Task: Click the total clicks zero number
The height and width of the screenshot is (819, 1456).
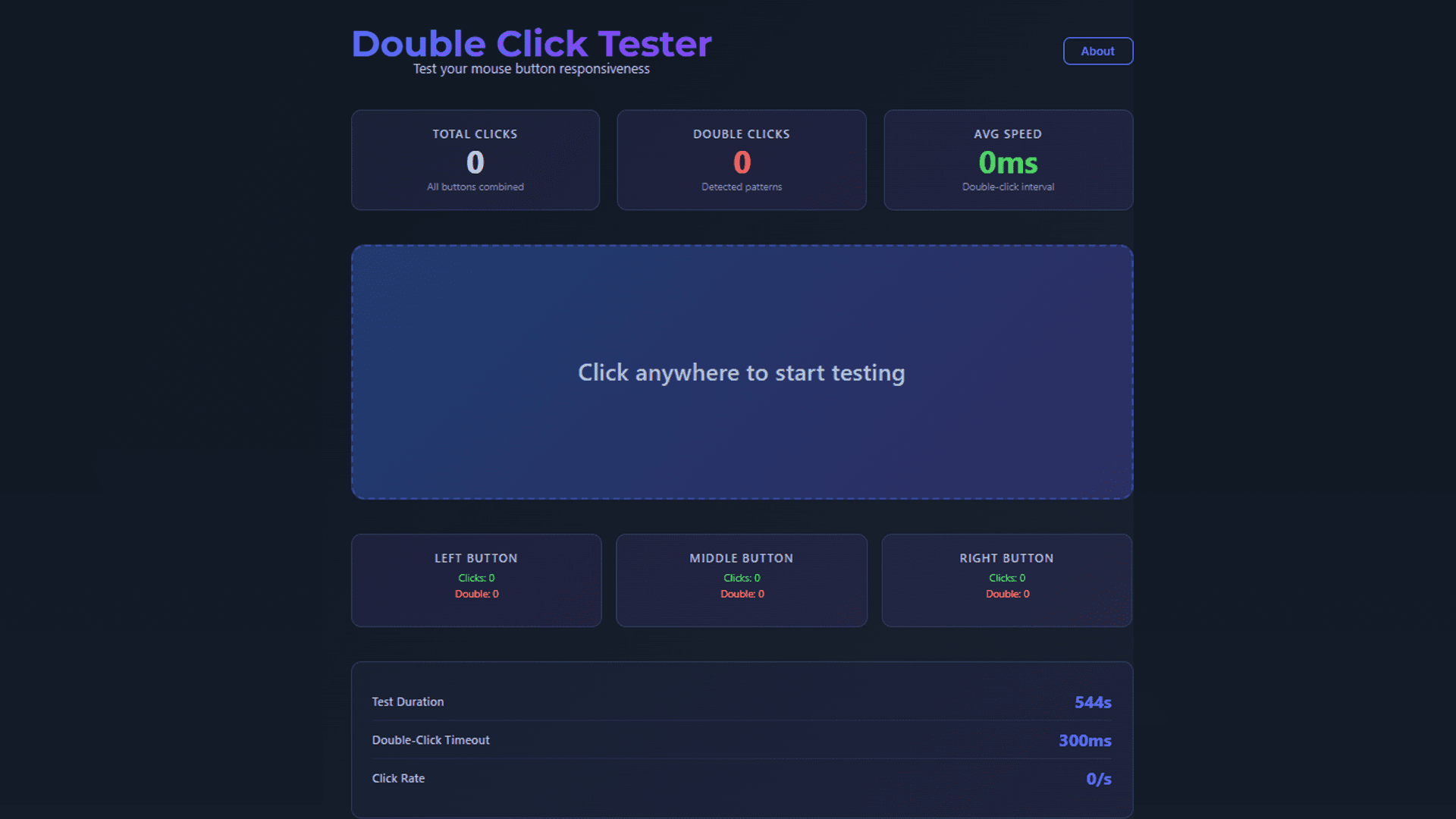Action: [x=475, y=162]
